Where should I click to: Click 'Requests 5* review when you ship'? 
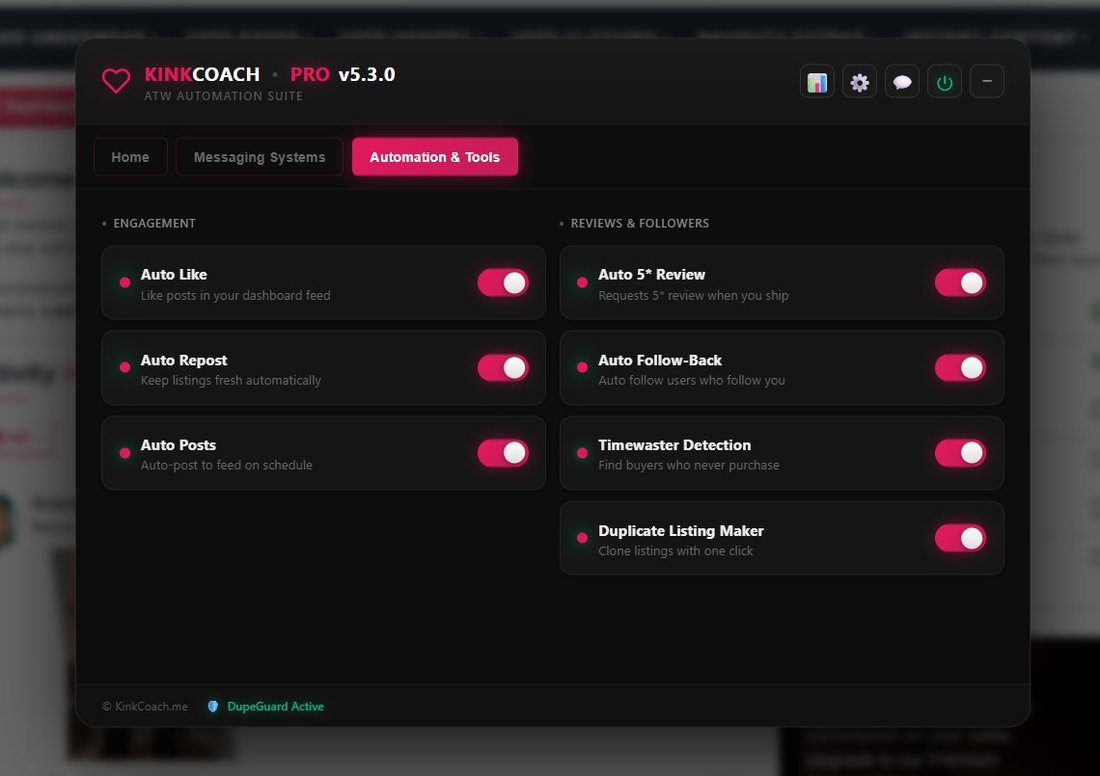coord(693,295)
